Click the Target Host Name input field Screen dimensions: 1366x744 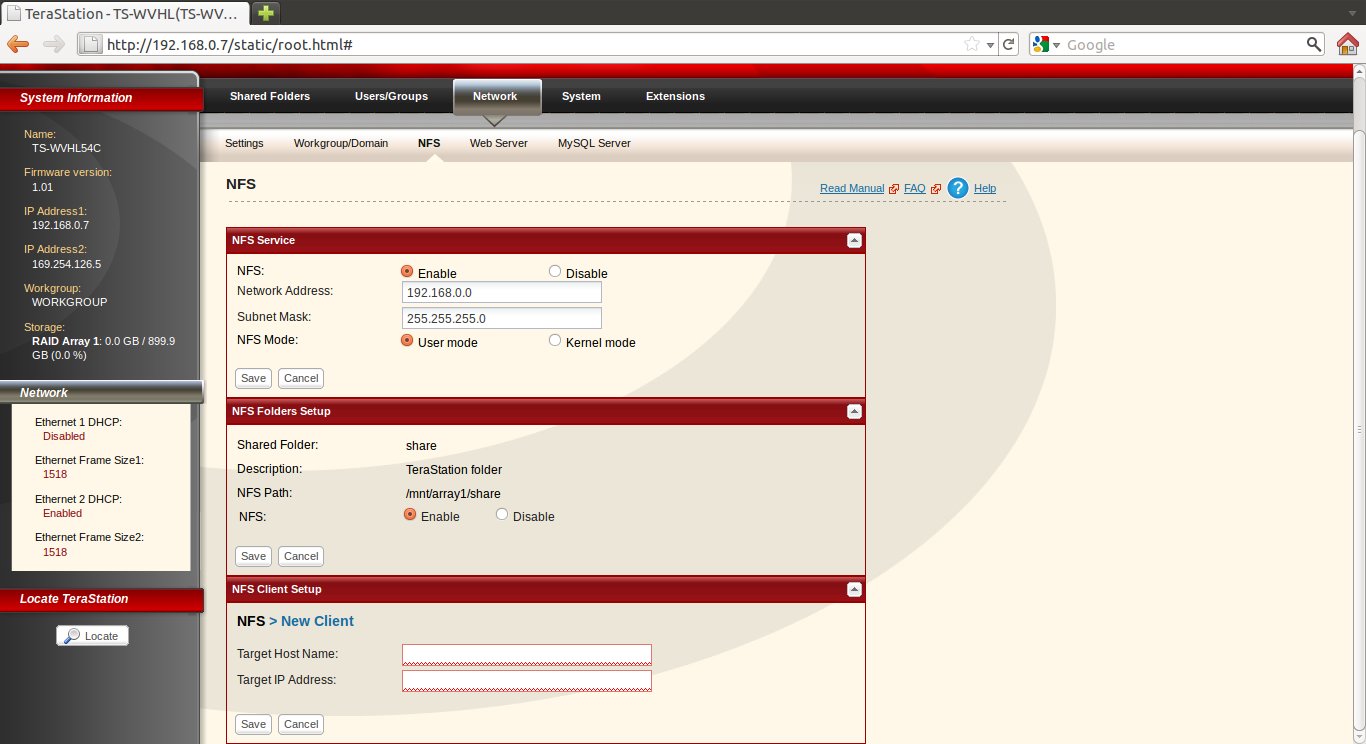526,654
